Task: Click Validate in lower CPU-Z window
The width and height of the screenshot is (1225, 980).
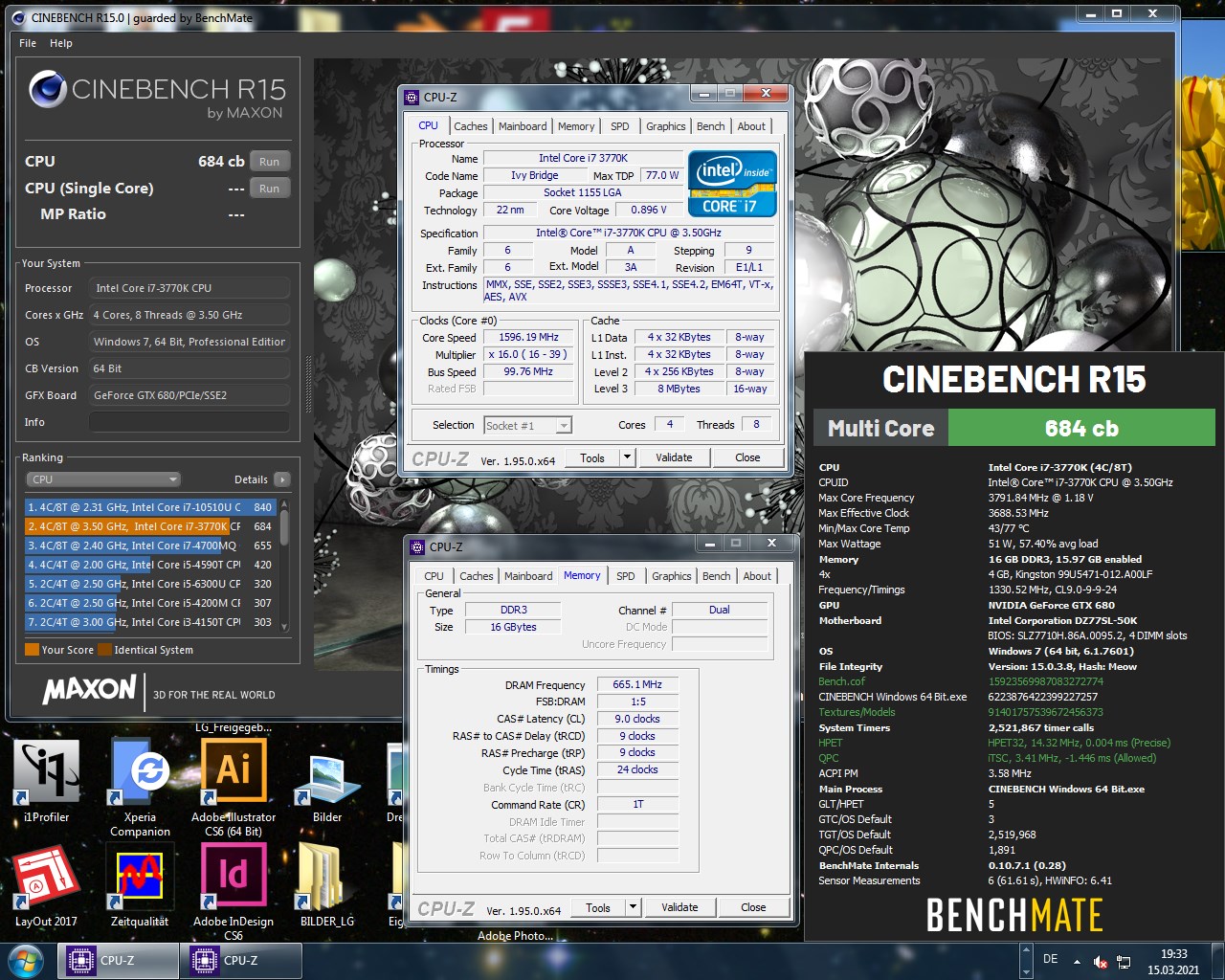Action: [x=679, y=907]
